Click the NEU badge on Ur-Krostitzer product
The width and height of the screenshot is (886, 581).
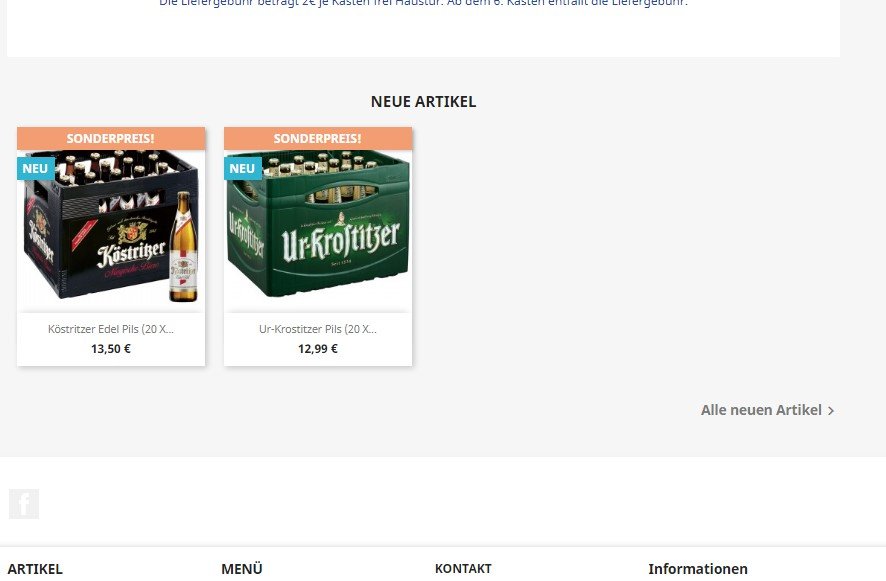click(242, 168)
